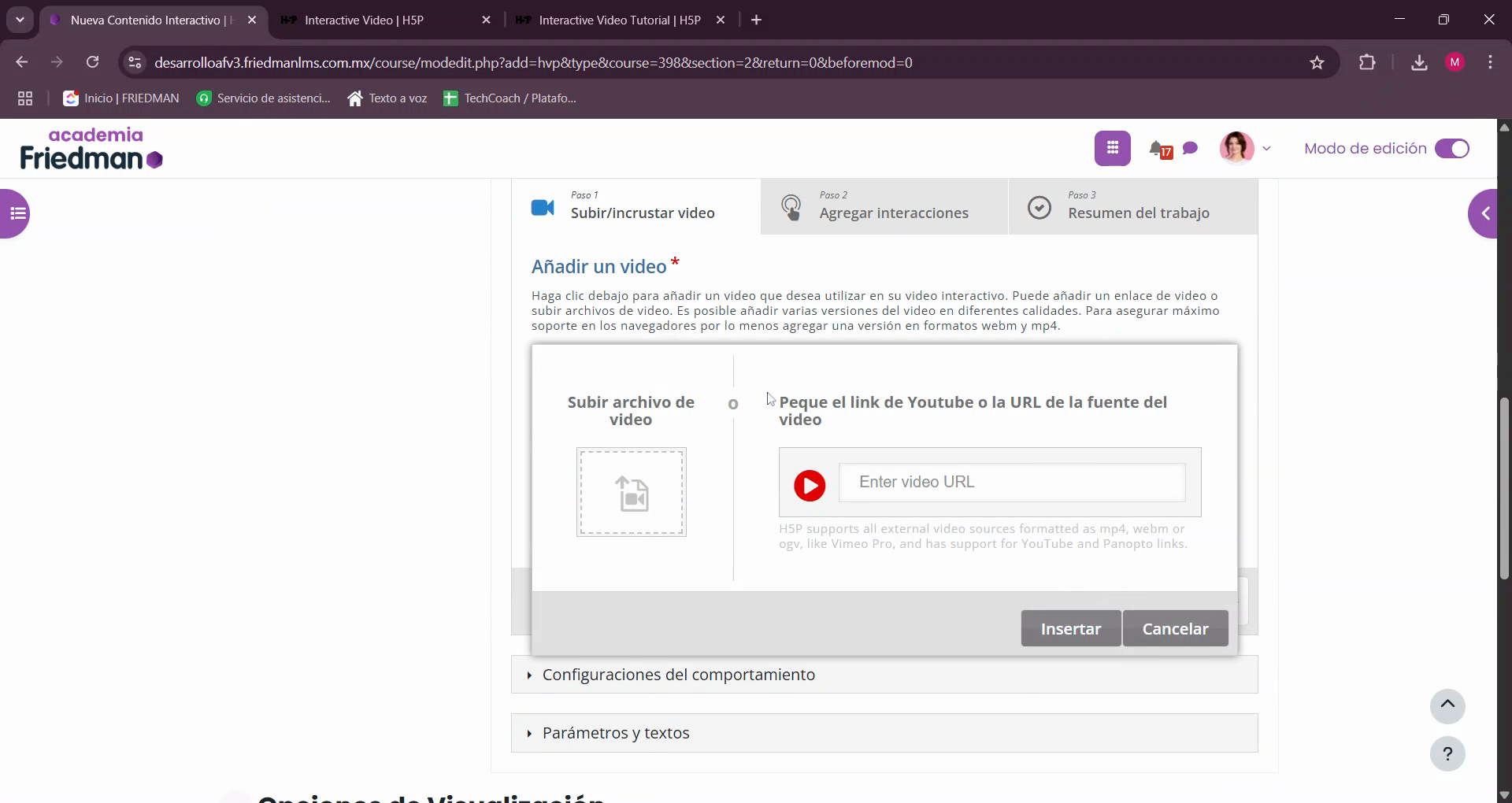Switch to Interactive Video | H5P tab
This screenshot has height=803, width=1512.
tap(387, 20)
